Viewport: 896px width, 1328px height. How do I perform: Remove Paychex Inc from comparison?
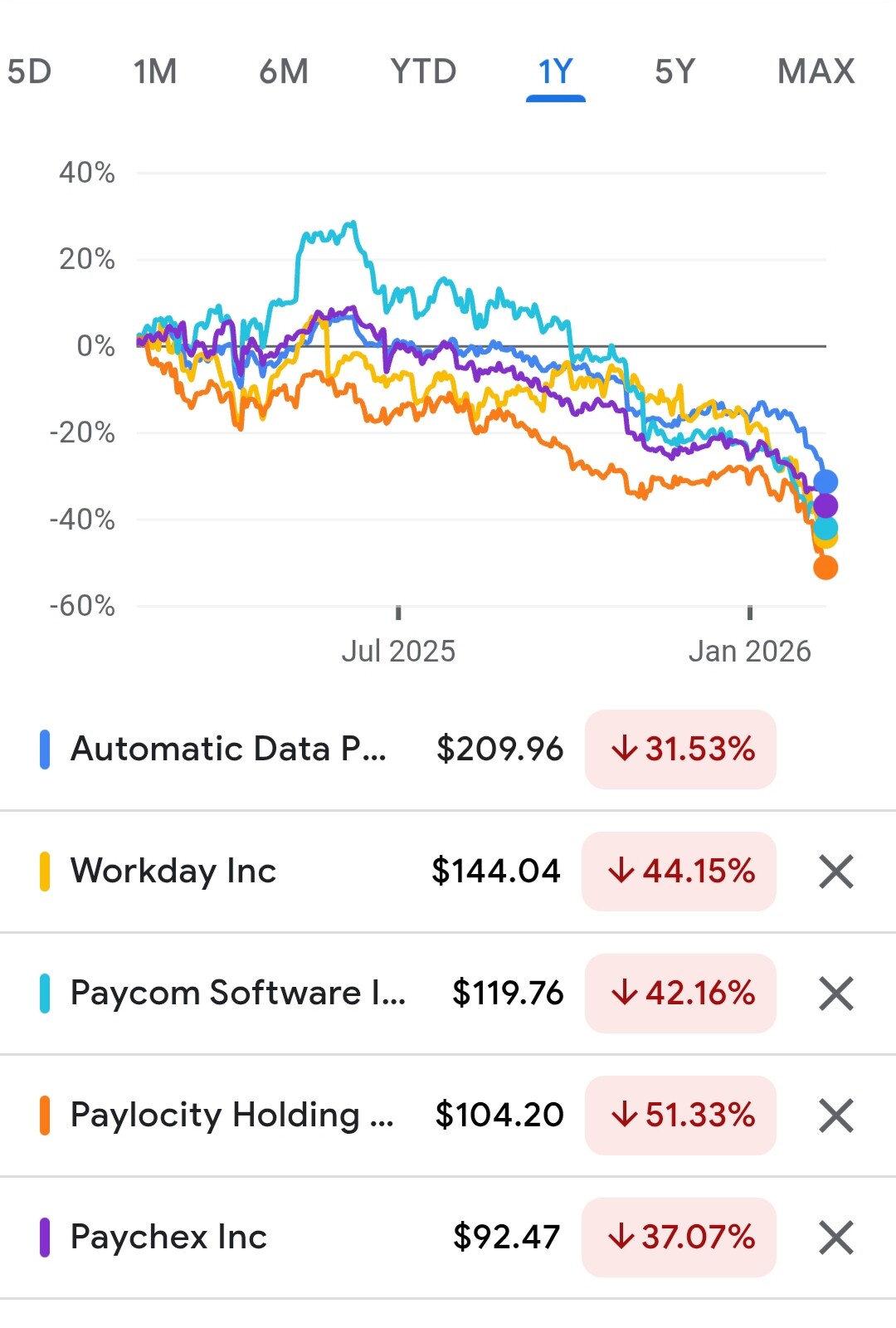click(835, 1238)
